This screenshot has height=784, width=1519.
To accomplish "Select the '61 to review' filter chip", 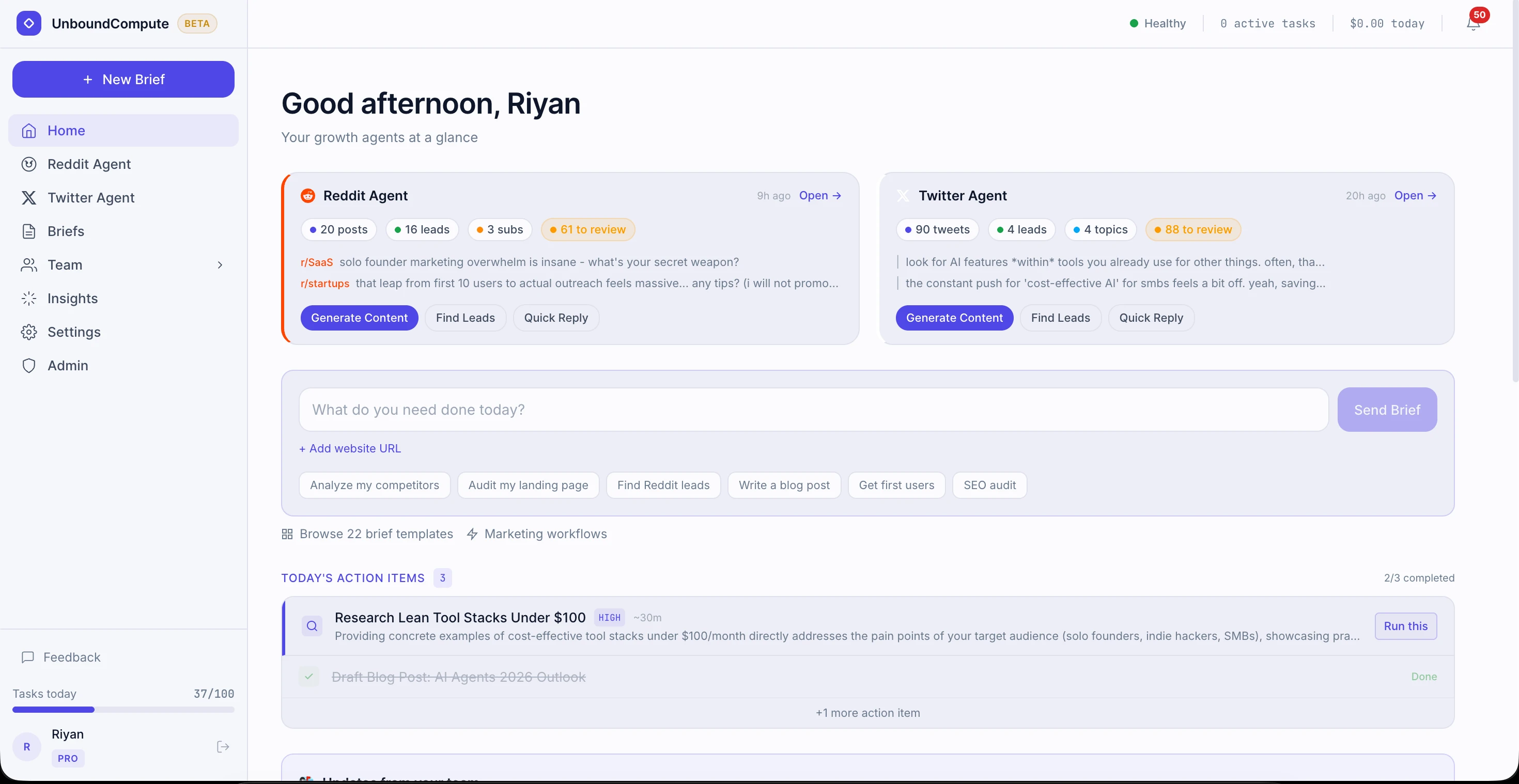I will pos(587,230).
